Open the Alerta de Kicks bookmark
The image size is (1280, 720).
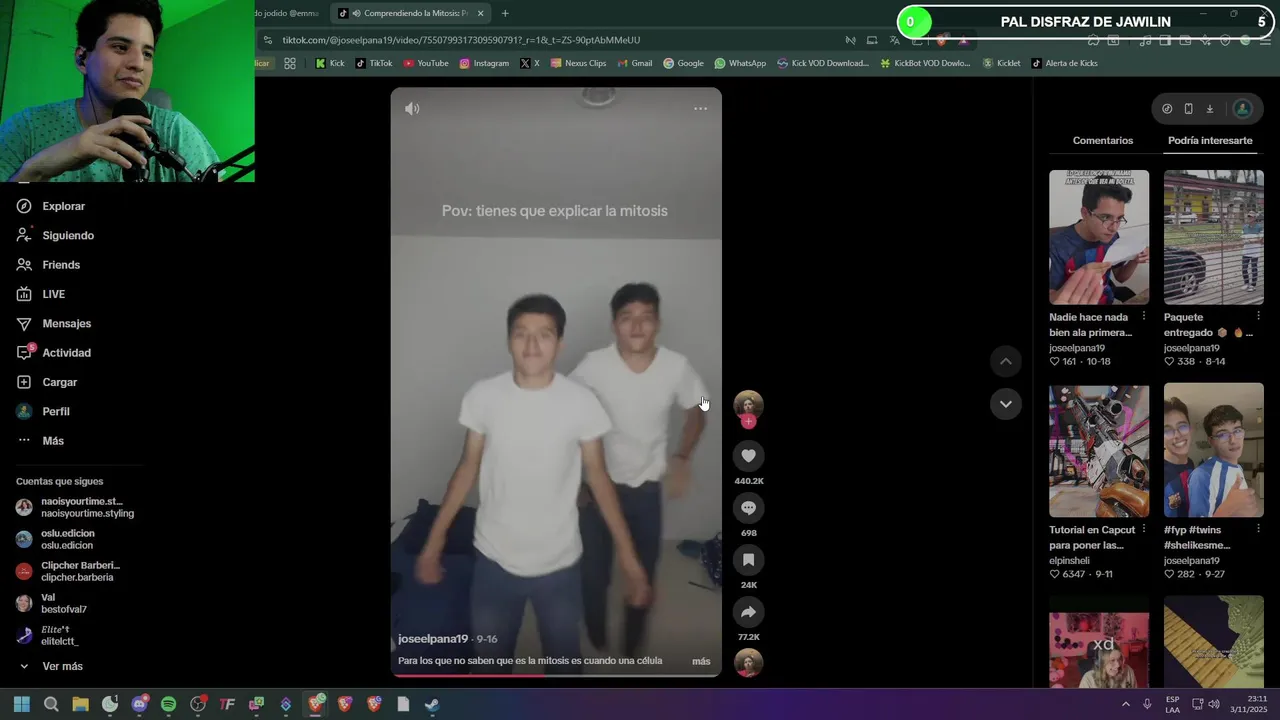[x=1064, y=63]
